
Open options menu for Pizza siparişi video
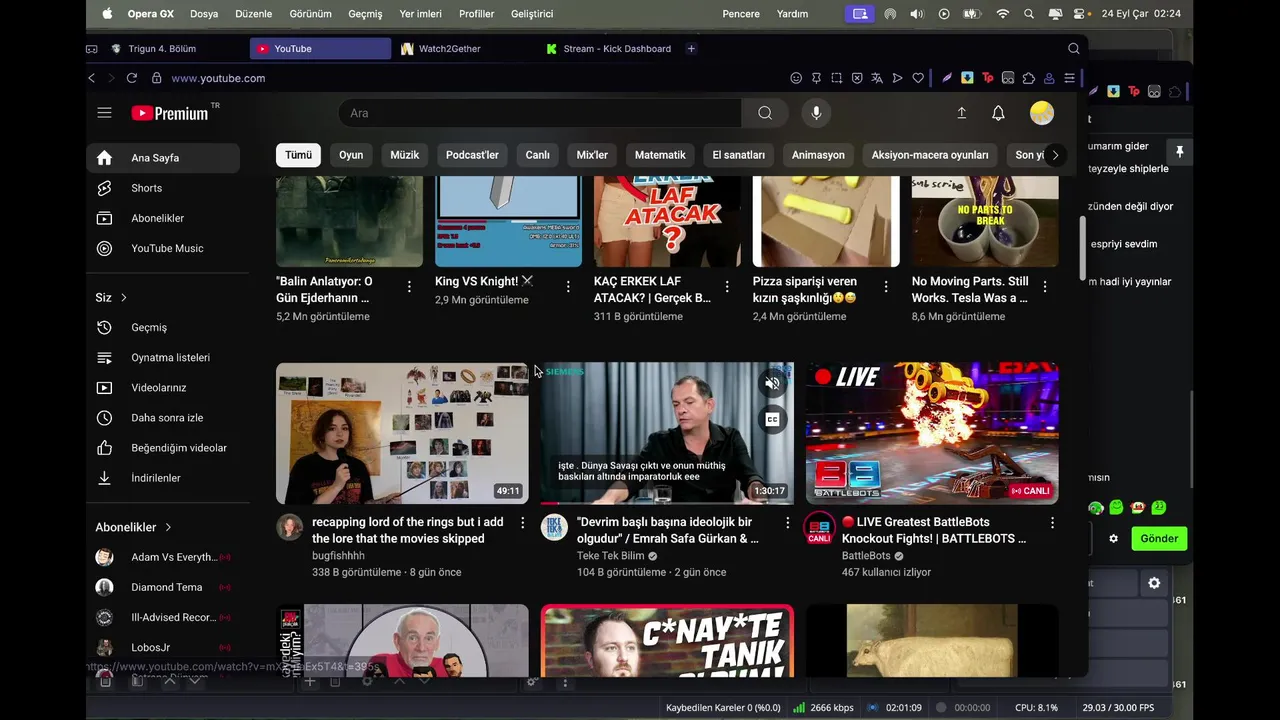pyautogui.click(x=886, y=287)
